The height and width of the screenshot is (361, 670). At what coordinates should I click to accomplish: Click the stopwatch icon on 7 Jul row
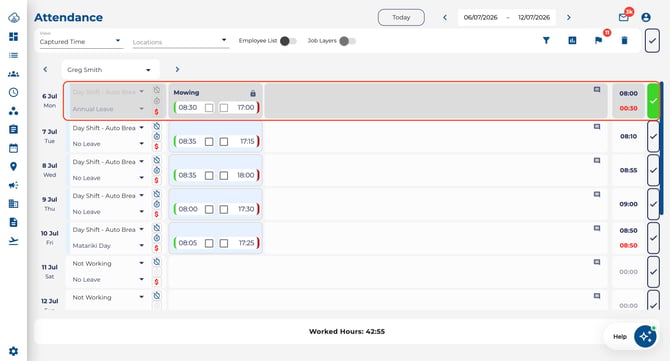point(157,137)
